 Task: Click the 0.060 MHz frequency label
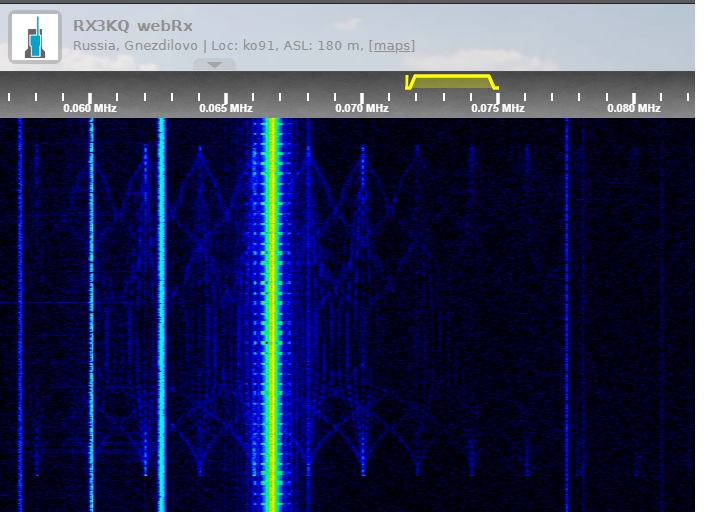coord(90,108)
